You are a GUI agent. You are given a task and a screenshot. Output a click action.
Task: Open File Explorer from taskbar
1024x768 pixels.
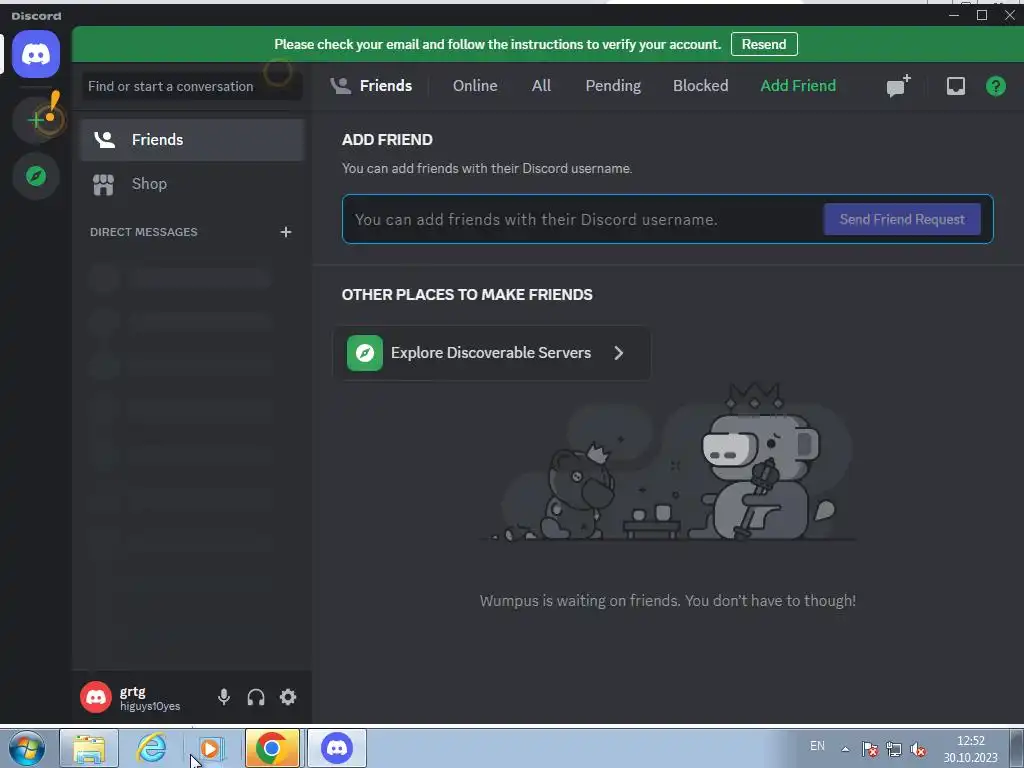tap(89, 748)
